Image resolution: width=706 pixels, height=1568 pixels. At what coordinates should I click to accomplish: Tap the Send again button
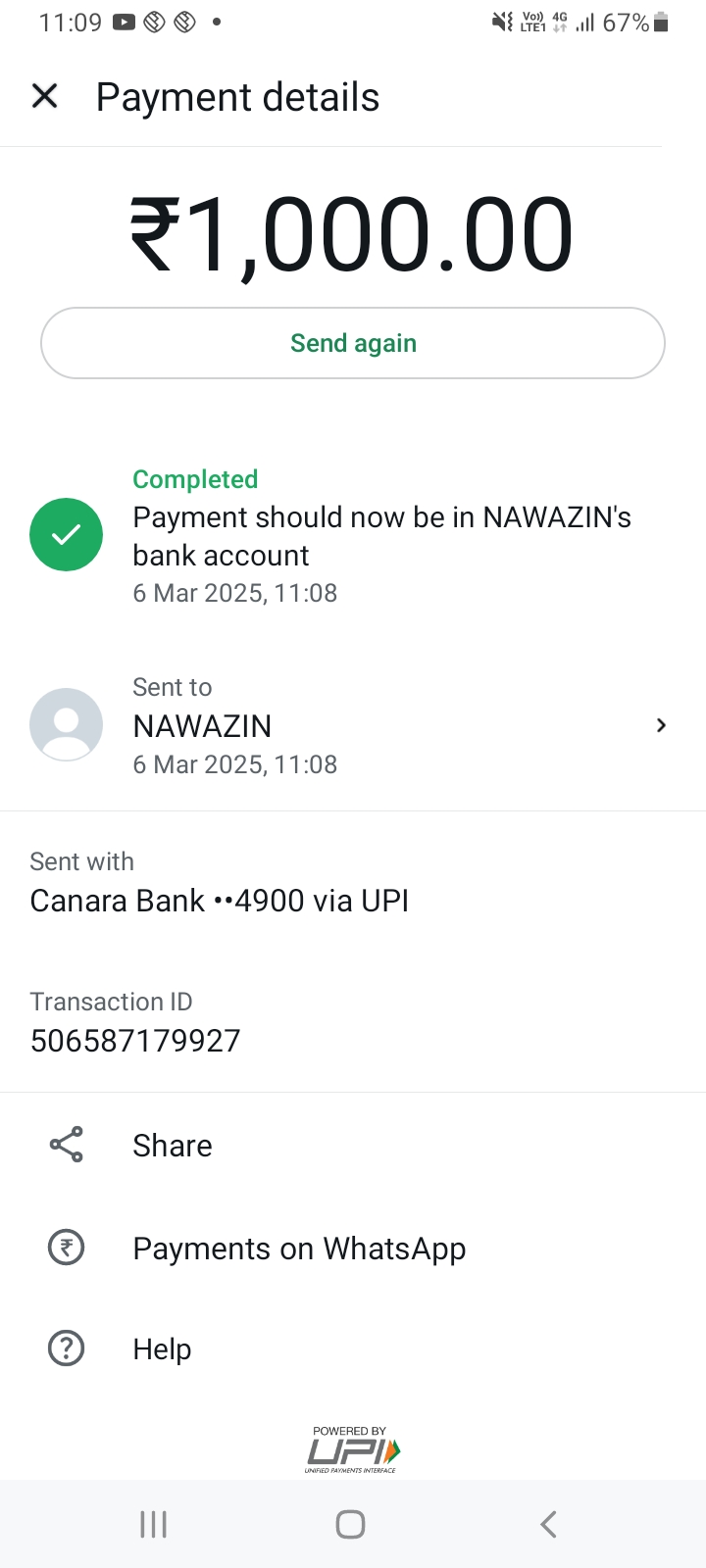[353, 343]
